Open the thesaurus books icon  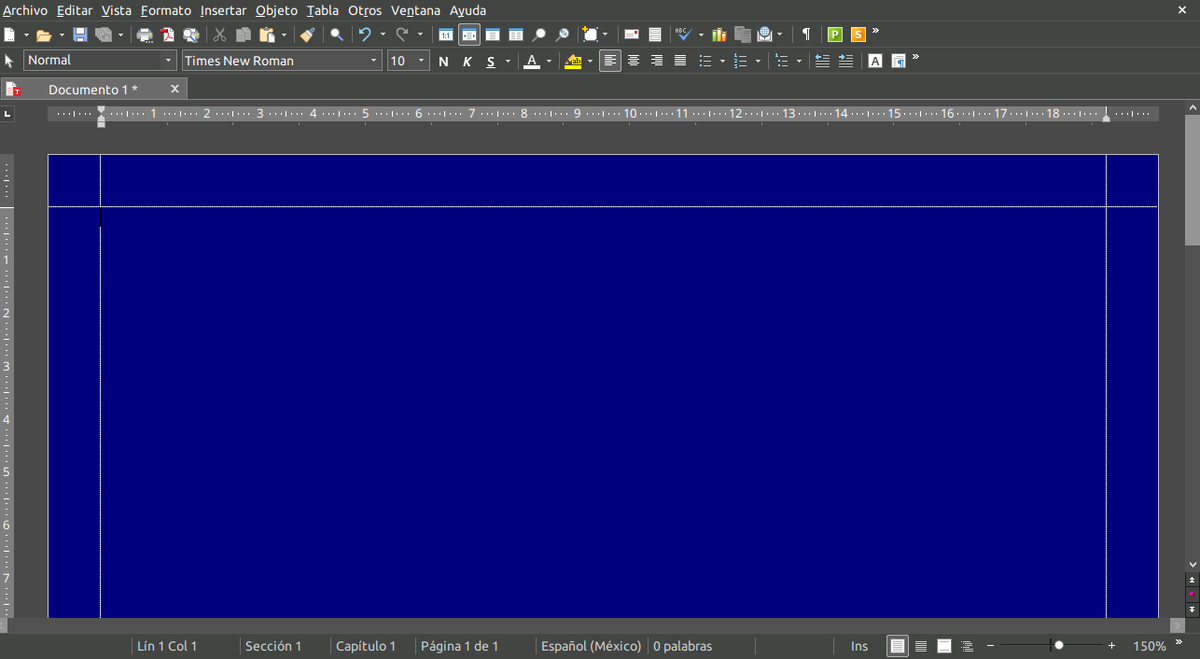click(x=719, y=35)
